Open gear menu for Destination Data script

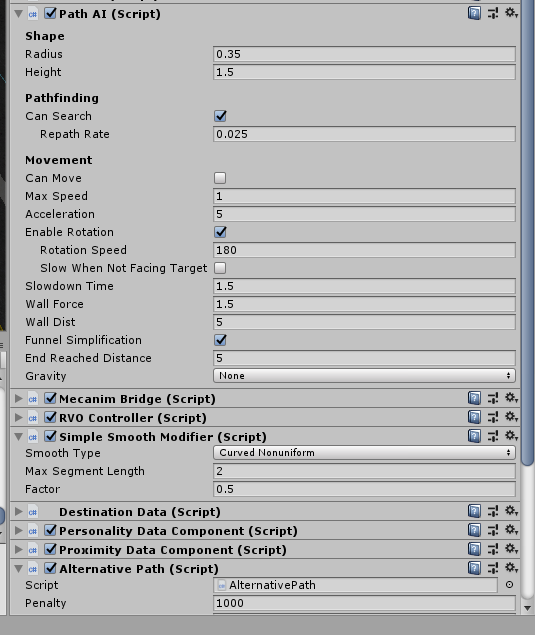pos(511,511)
